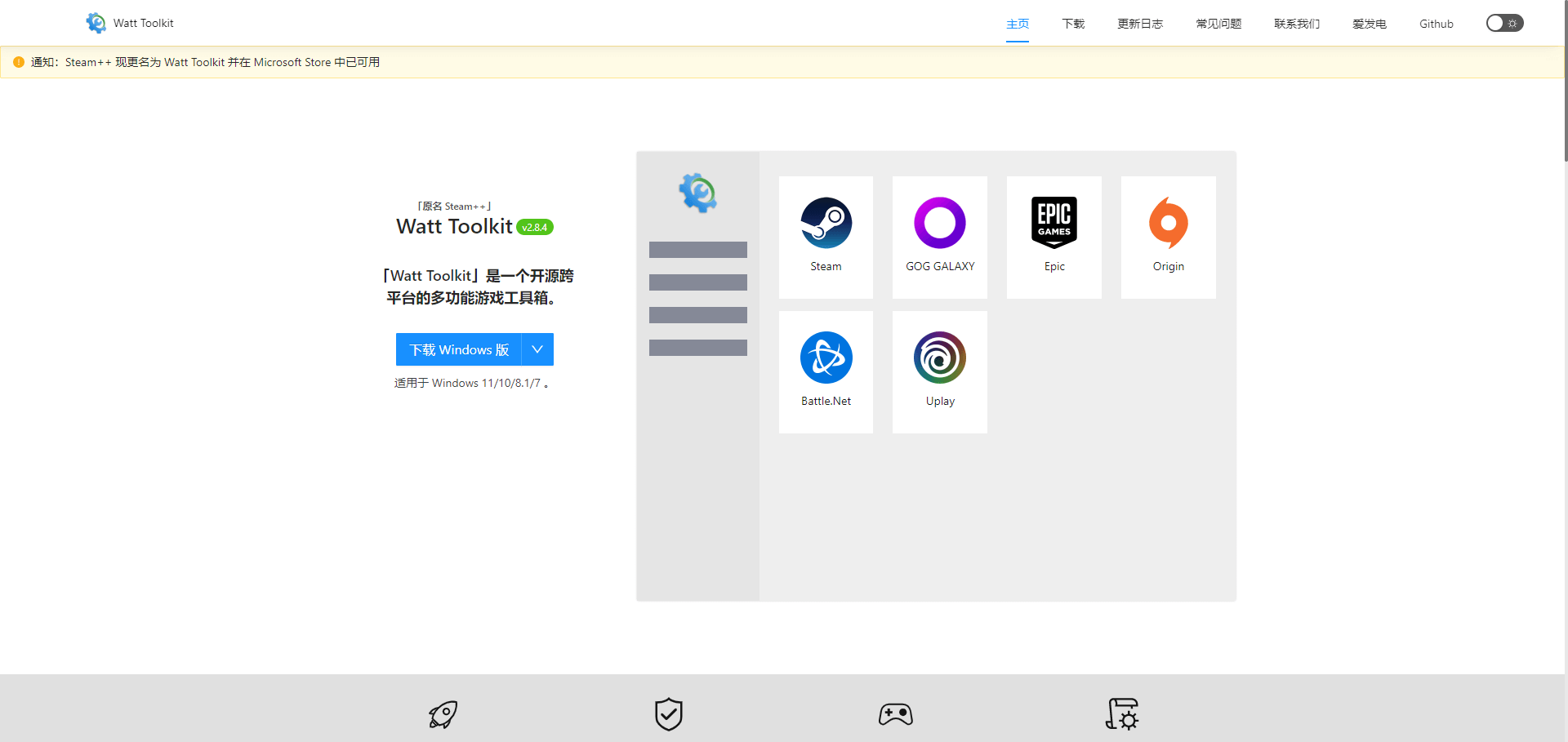This screenshot has width=1568, height=742.
Task: Click the game controller icon
Action: (x=896, y=715)
